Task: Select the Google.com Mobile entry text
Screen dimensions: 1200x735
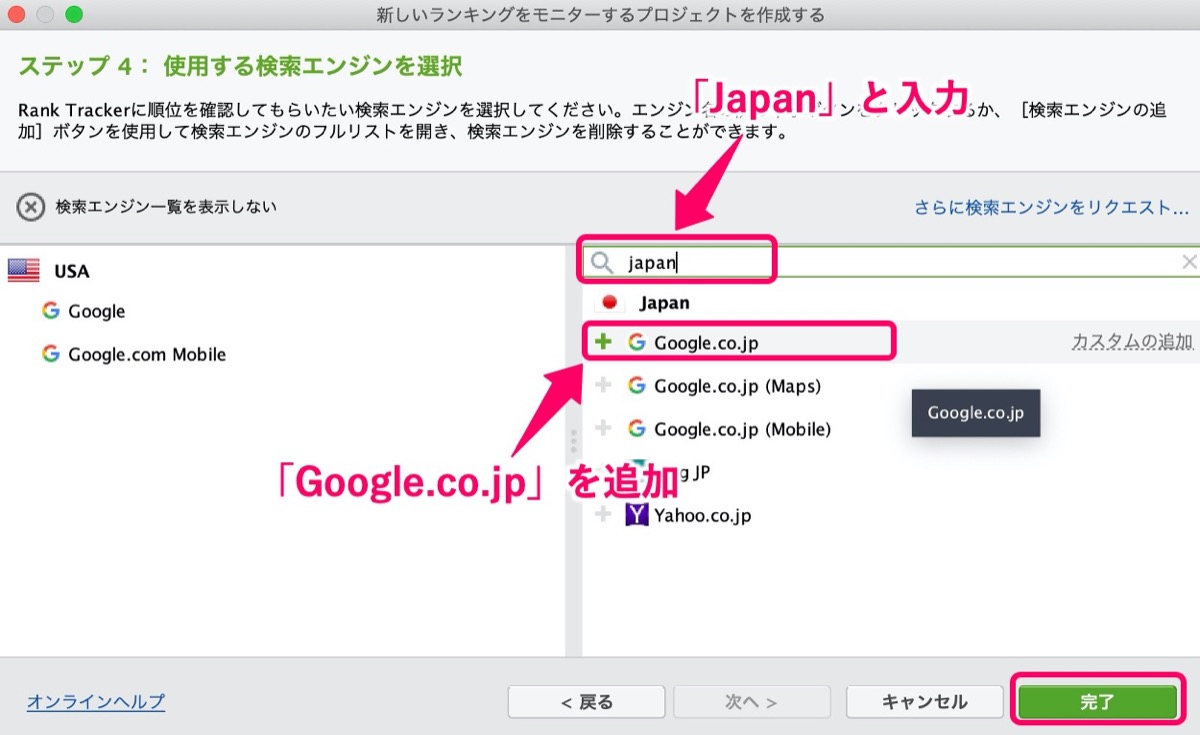Action: 147,354
